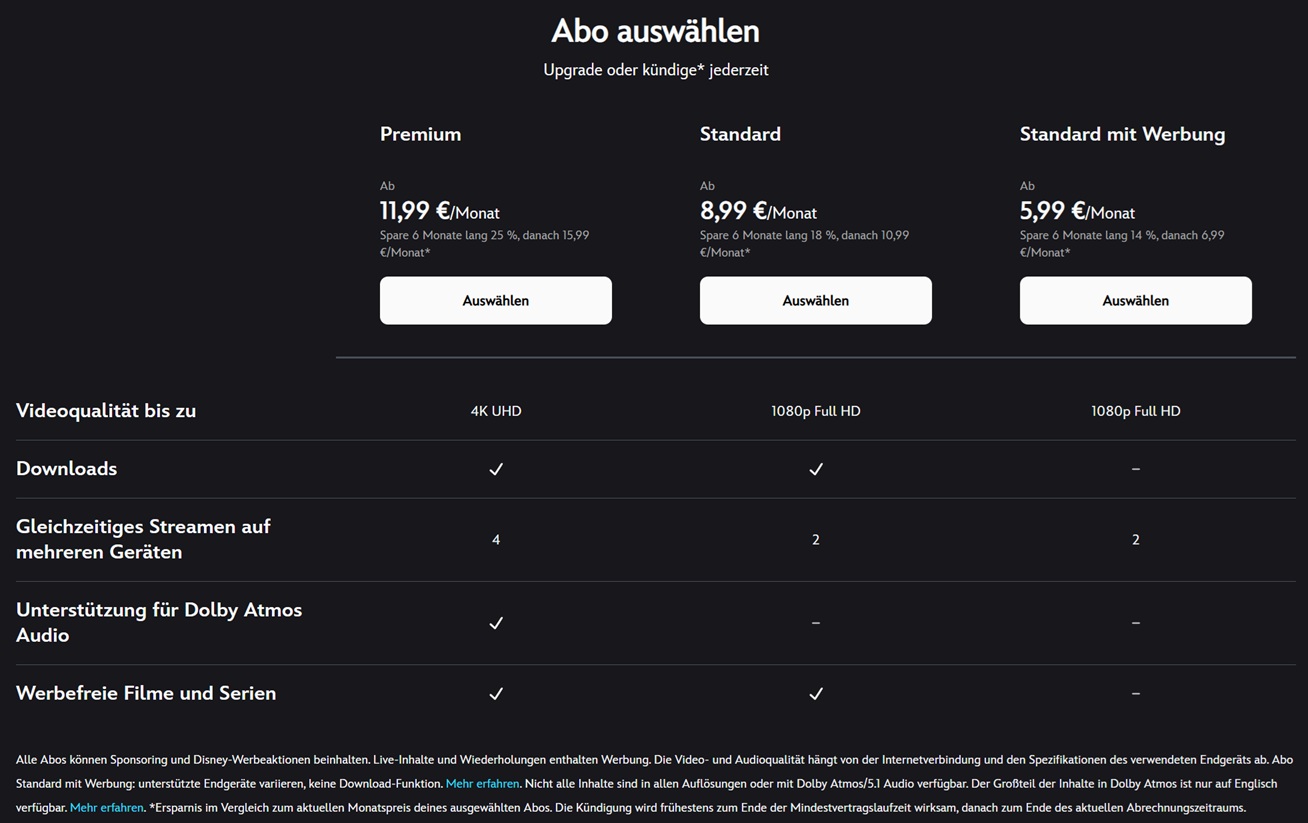This screenshot has height=823, width=1308.
Task: Click the 4K UHD video quality cell
Action: click(496, 411)
